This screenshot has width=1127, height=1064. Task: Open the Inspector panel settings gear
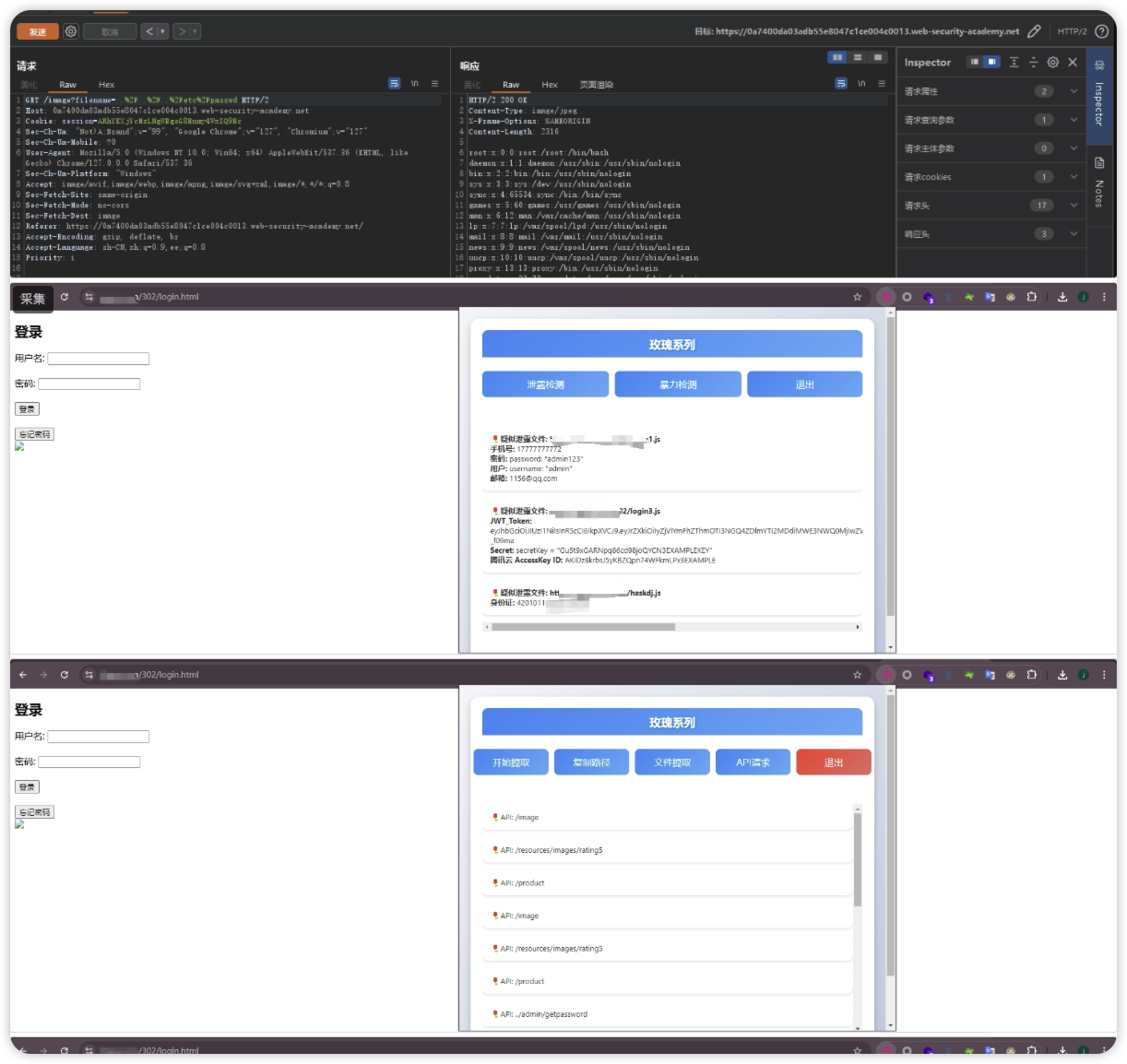click(1052, 62)
